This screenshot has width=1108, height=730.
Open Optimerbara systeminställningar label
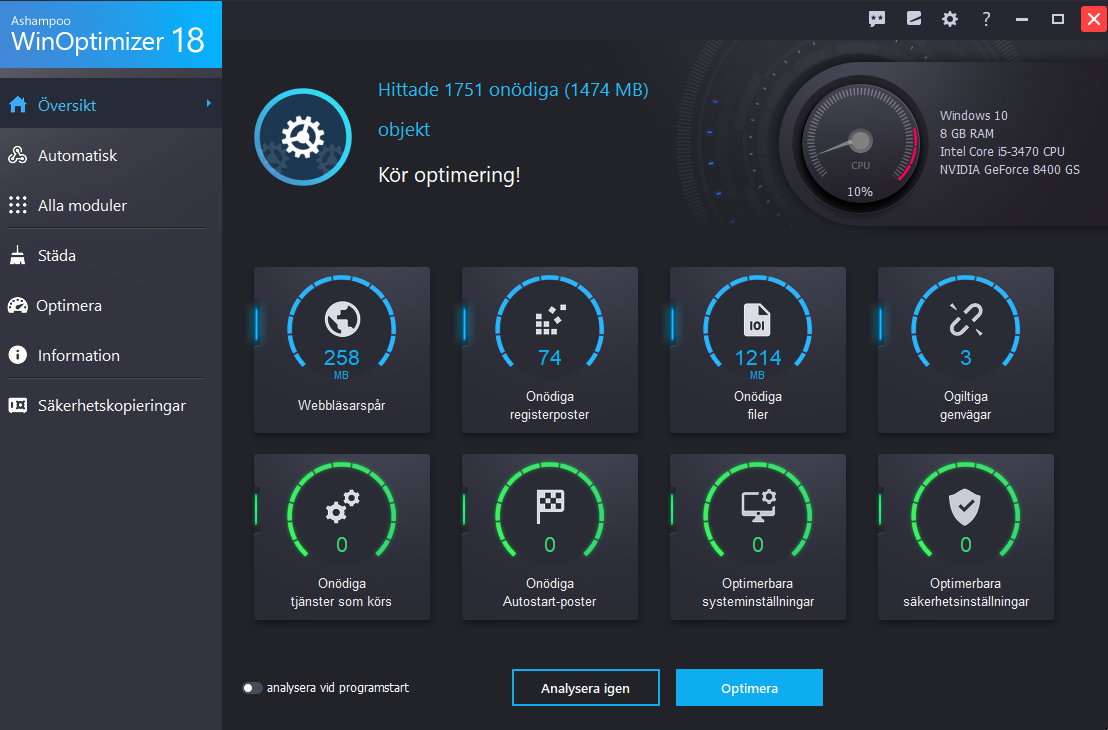coord(758,592)
